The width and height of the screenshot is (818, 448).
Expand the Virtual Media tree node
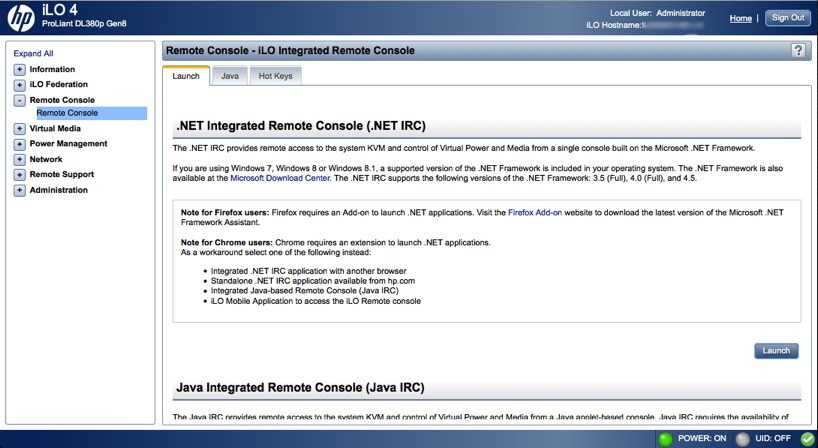[x=19, y=128]
